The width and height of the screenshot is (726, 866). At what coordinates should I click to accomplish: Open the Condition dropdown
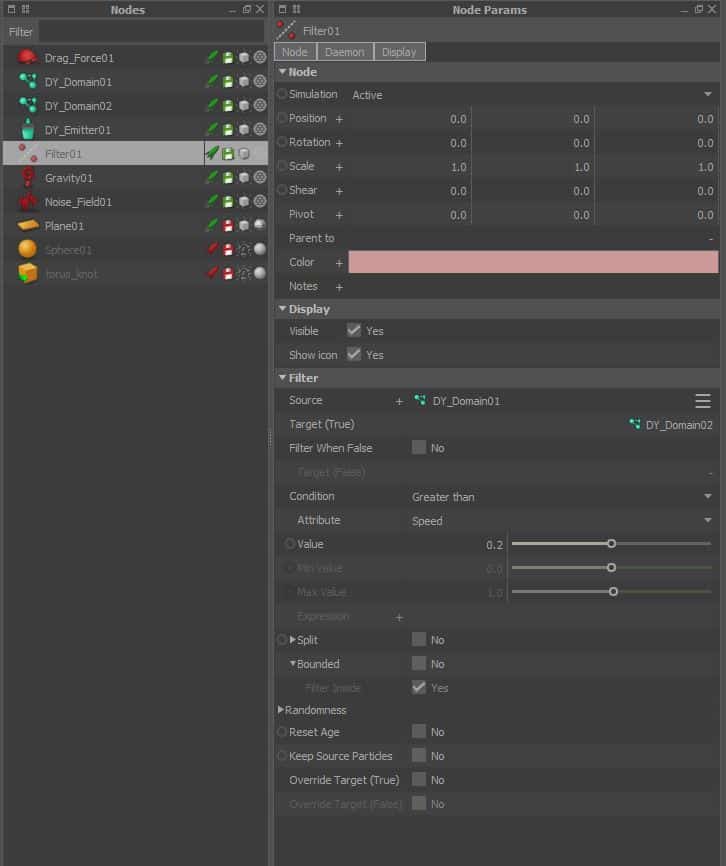560,497
